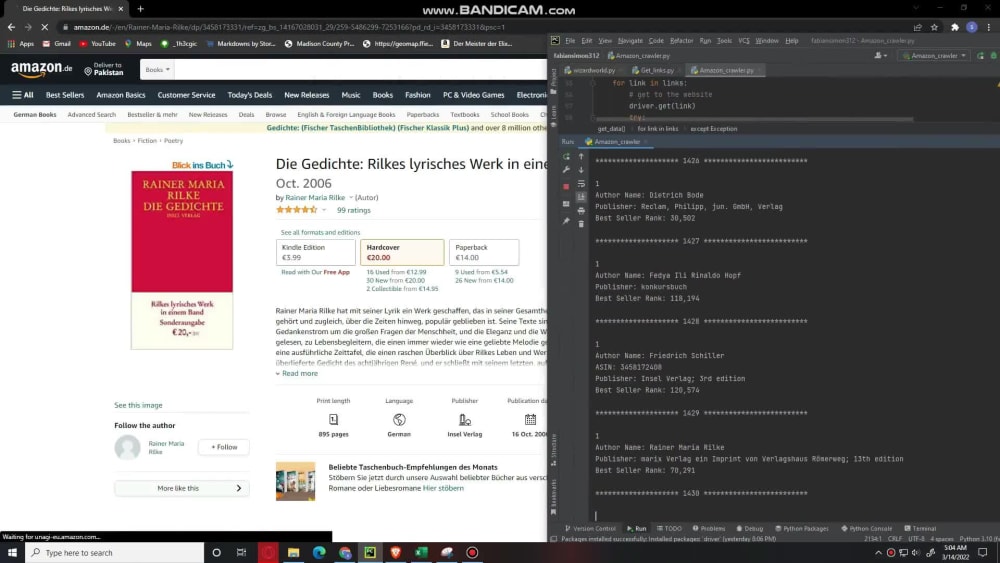Select the Hardcover format option

tap(402, 252)
